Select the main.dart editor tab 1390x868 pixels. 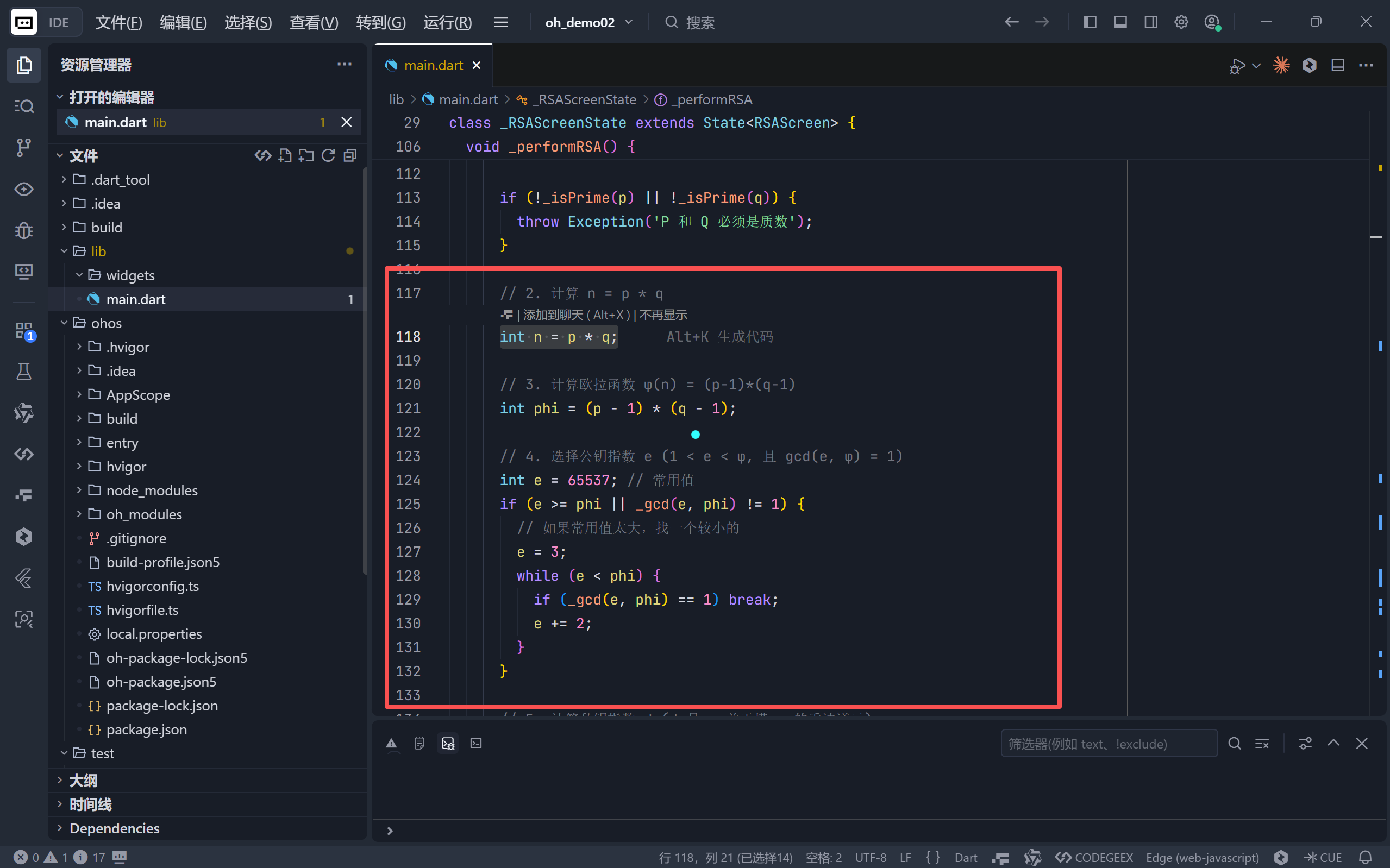pos(434,65)
